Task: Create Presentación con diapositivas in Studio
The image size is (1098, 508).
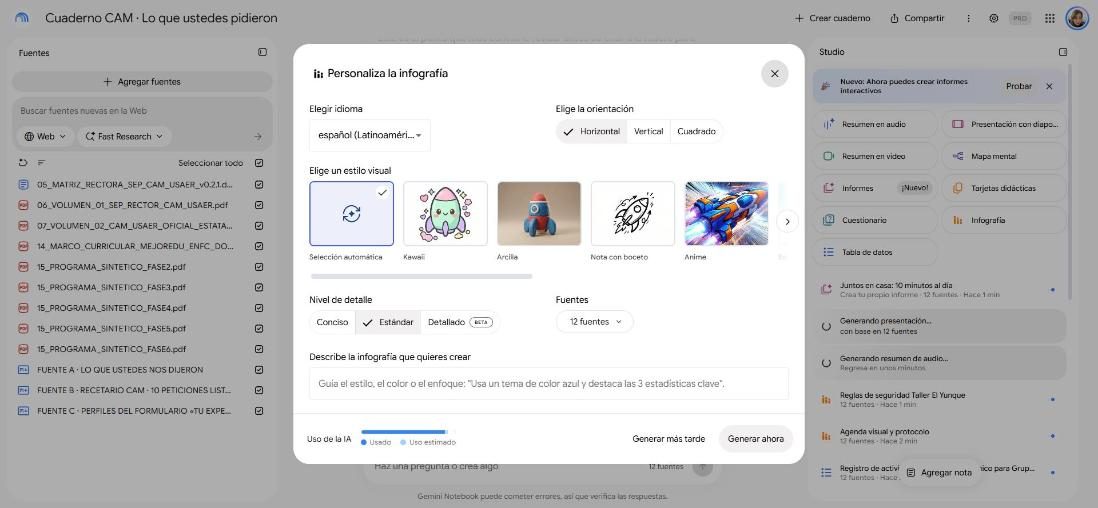Action: 1003,124
